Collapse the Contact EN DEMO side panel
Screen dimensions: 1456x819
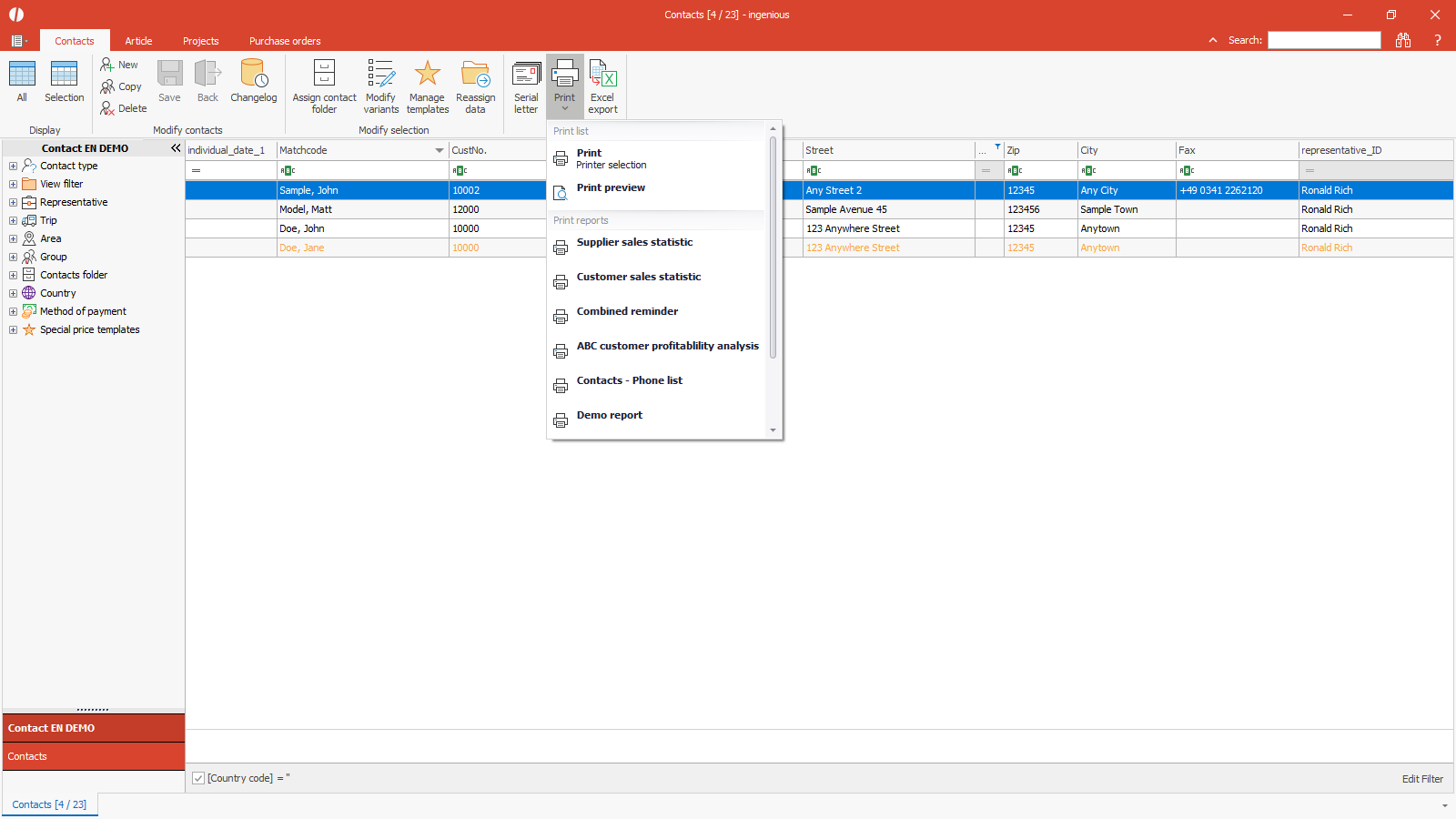(x=176, y=147)
